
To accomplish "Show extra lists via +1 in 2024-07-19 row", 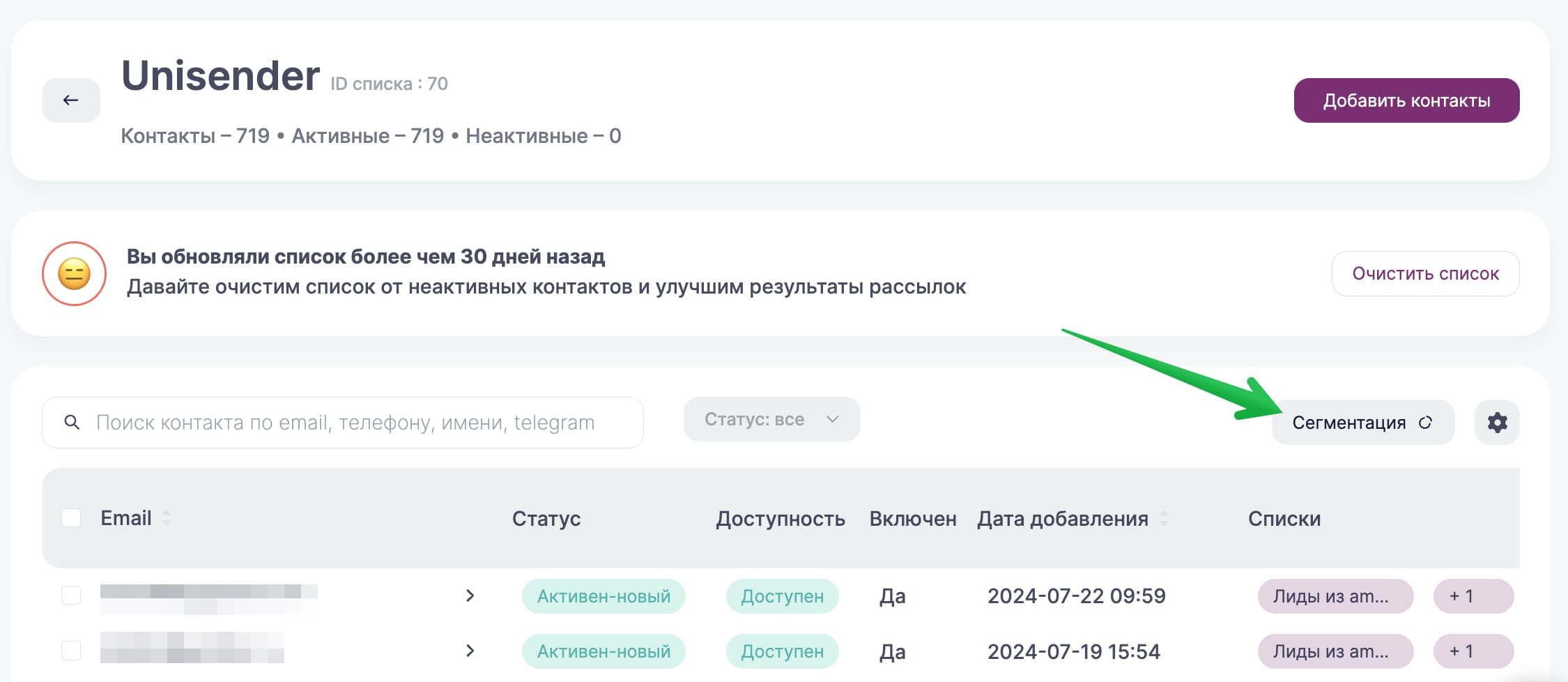I will (1473, 651).
